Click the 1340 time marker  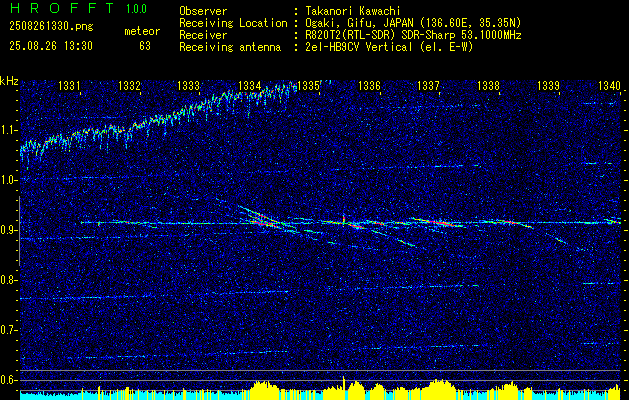tap(609, 85)
